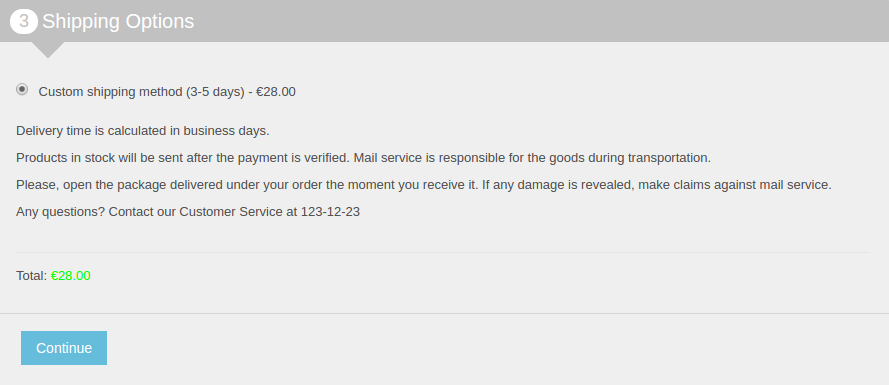Click the Any questions contact line
The image size is (889, 385).
click(x=188, y=212)
